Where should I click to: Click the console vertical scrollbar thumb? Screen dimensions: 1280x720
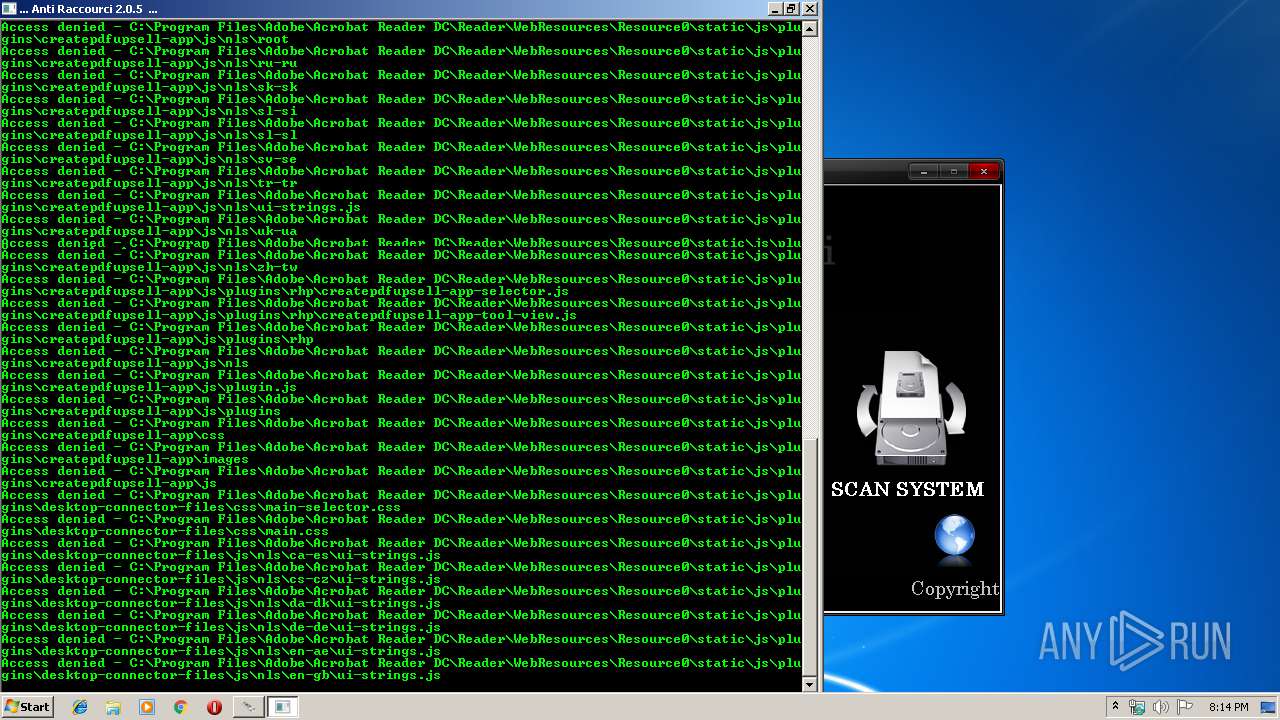click(x=810, y=555)
